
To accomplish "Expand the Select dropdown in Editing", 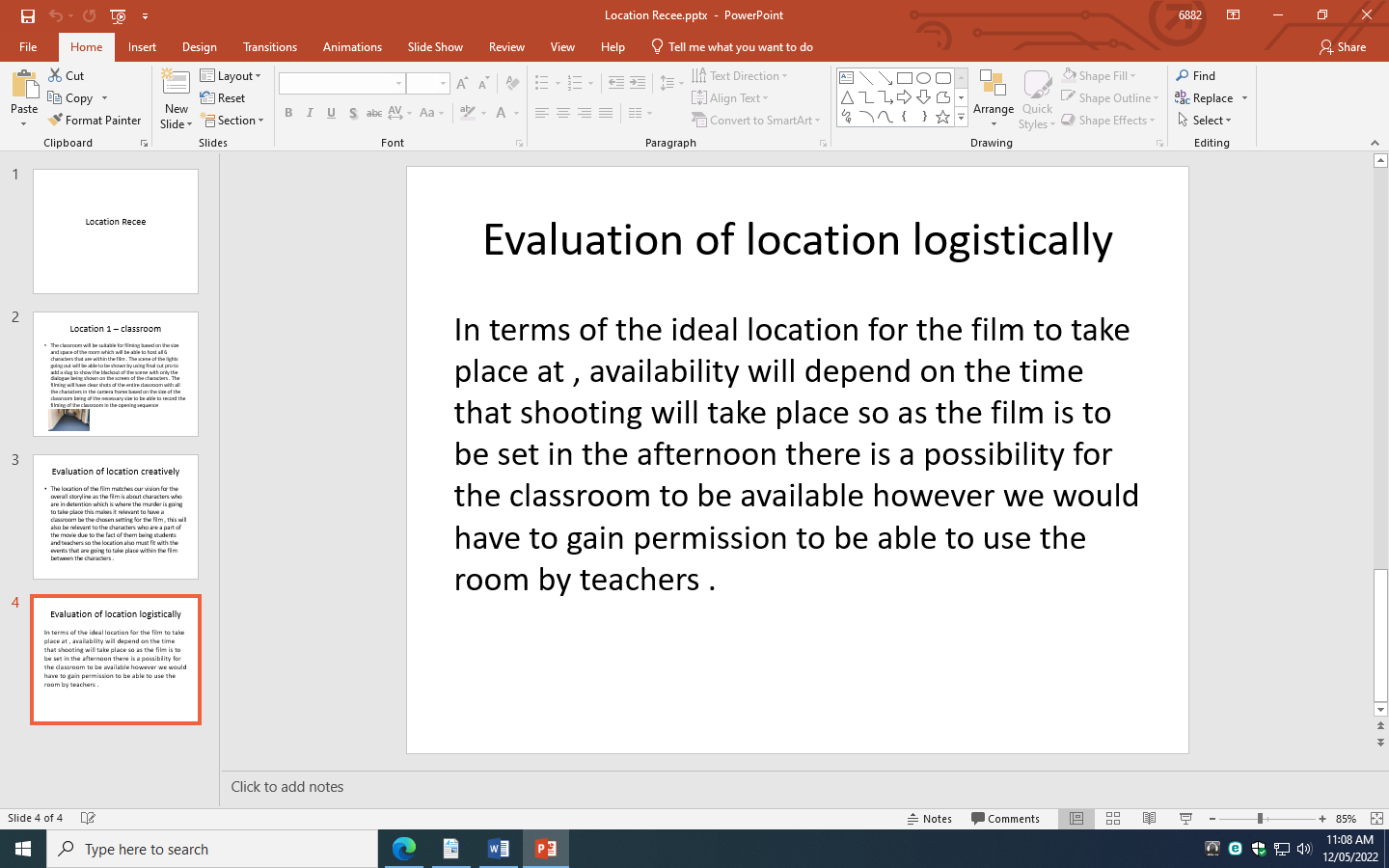I will (x=1204, y=121).
